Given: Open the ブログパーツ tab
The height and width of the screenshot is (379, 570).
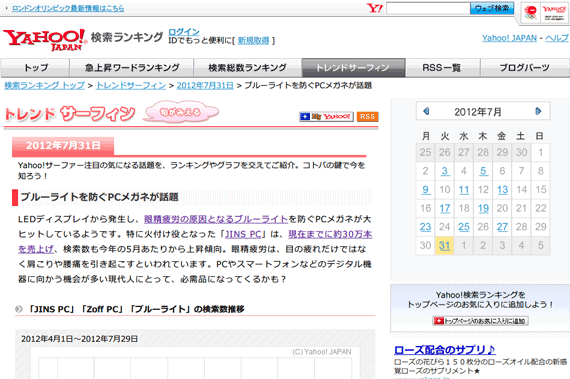Looking at the screenshot, I should point(525,68).
